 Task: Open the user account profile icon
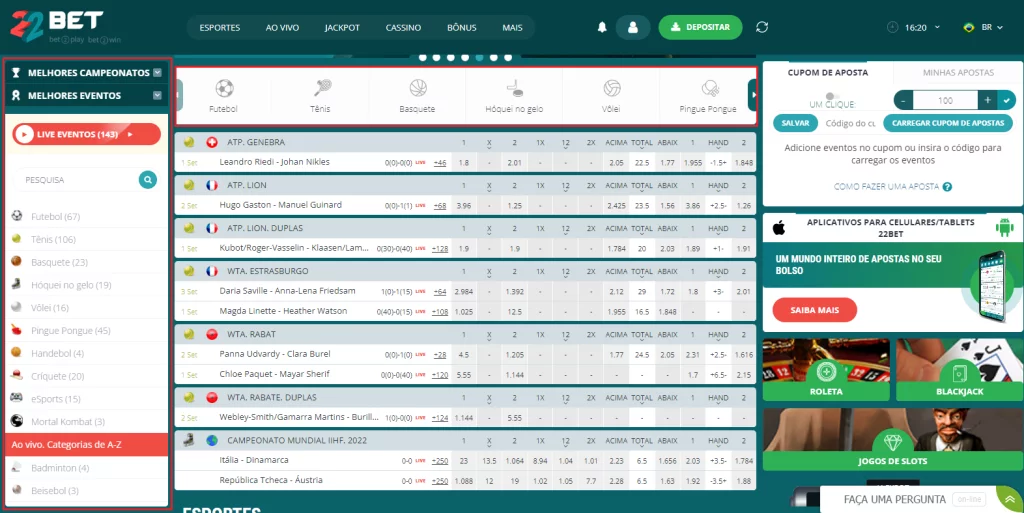[x=633, y=27]
